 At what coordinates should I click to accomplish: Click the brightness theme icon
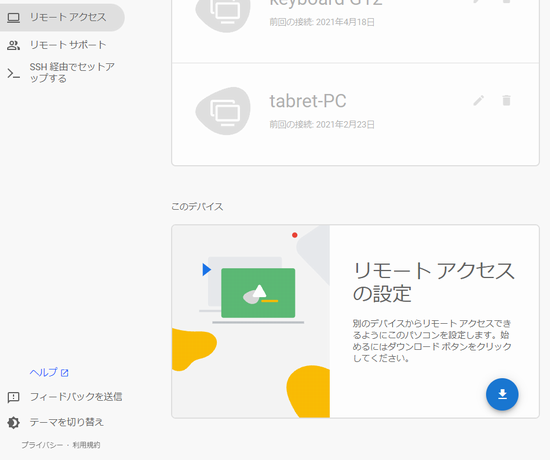tap(13, 422)
